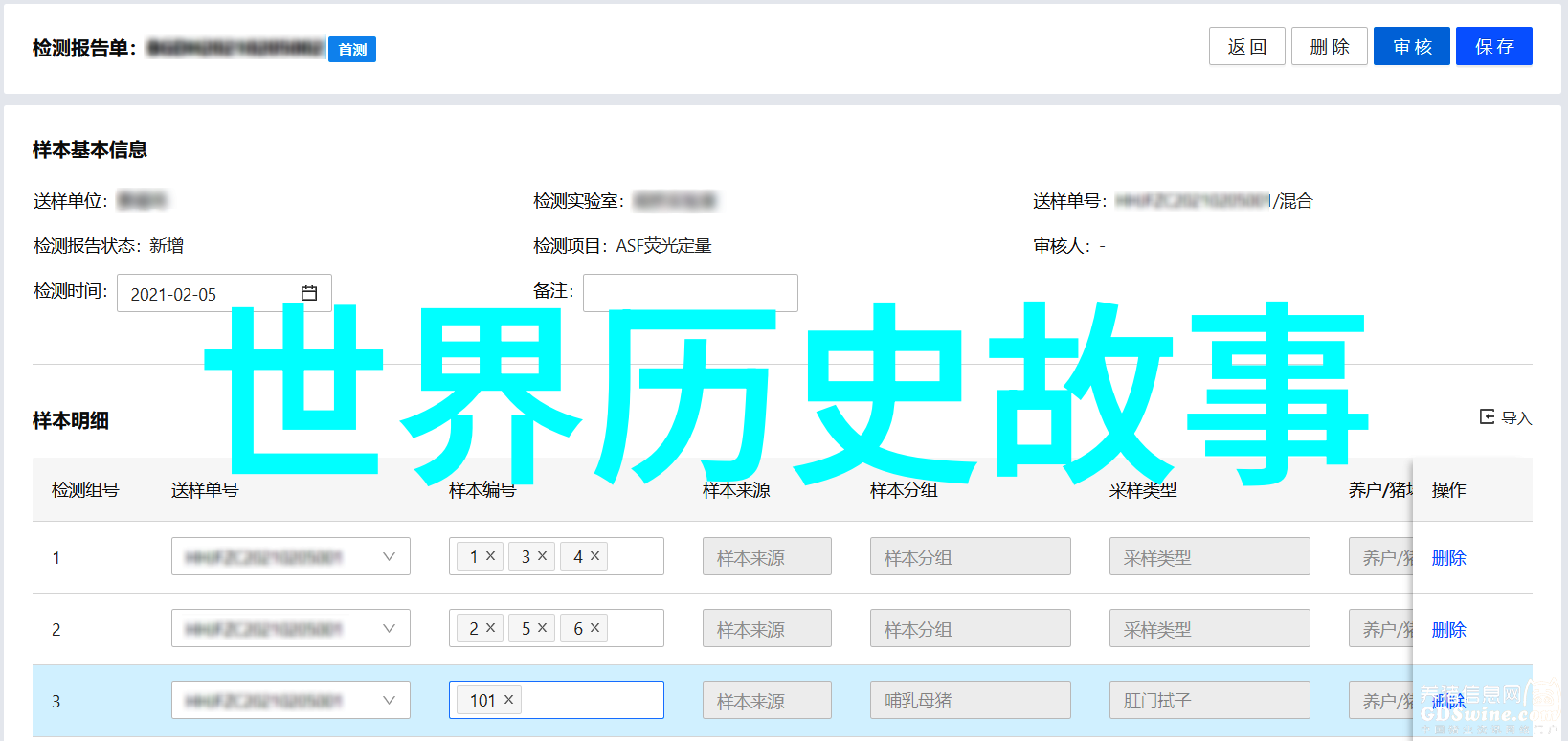
Task: Remove sample tag 1 in row 1
Action: tap(490, 555)
